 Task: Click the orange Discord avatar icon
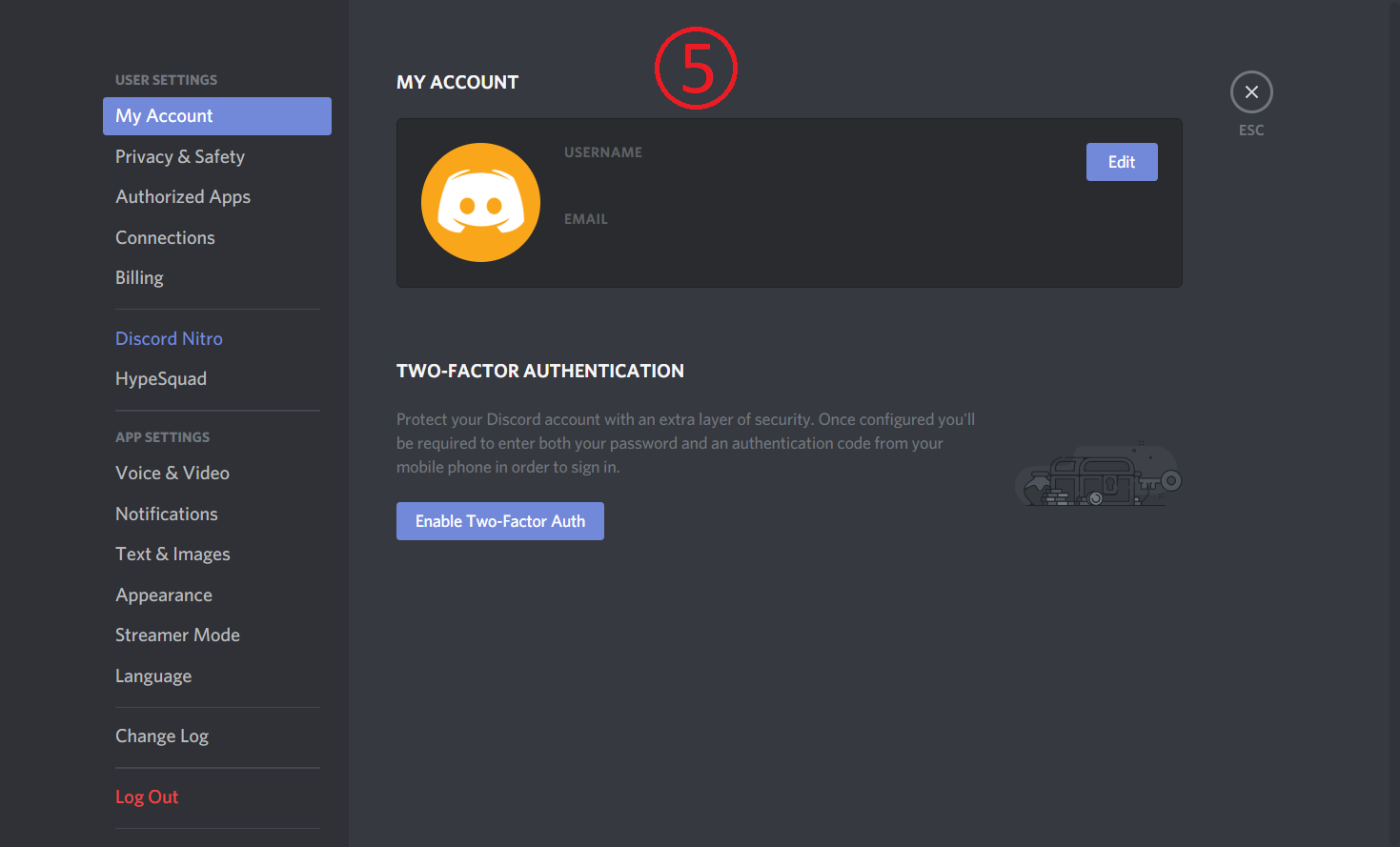click(x=480, y=202)
